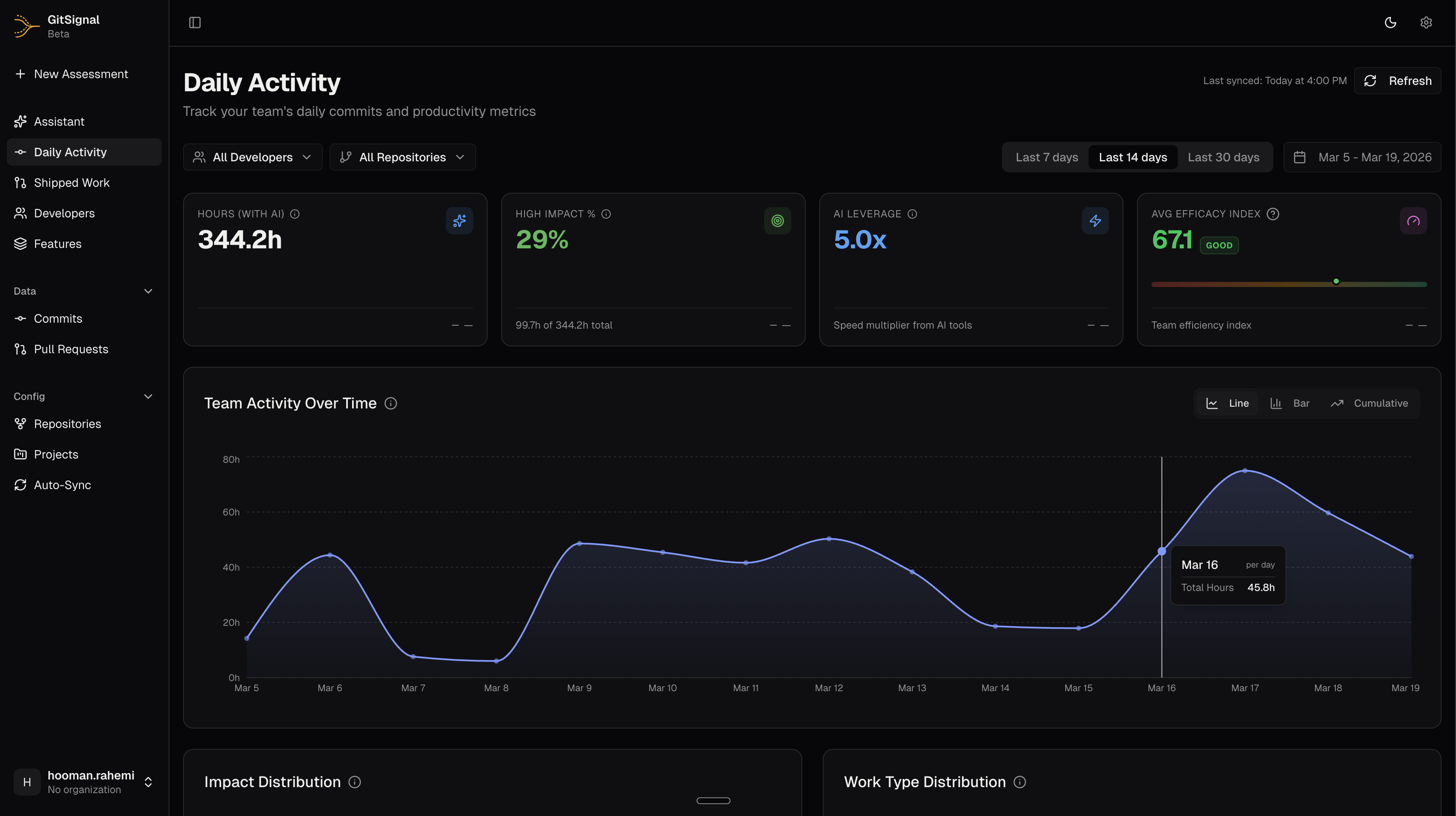Image resolution: width=1456 pixels, height=816 pixels.
Task: Click the Hours (With AI) info icon
Action: pyautogui.click(x=295, y=214)
